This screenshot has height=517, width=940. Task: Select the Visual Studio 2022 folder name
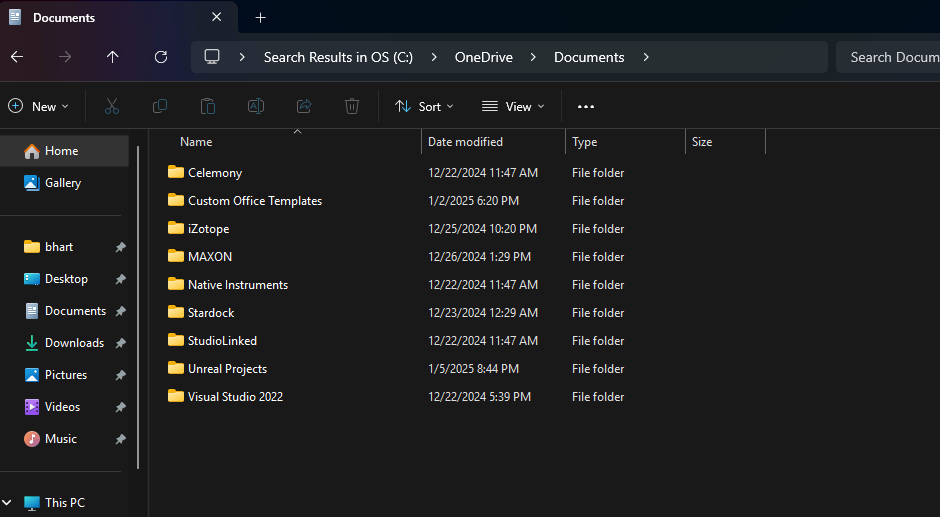coord(236,396)
